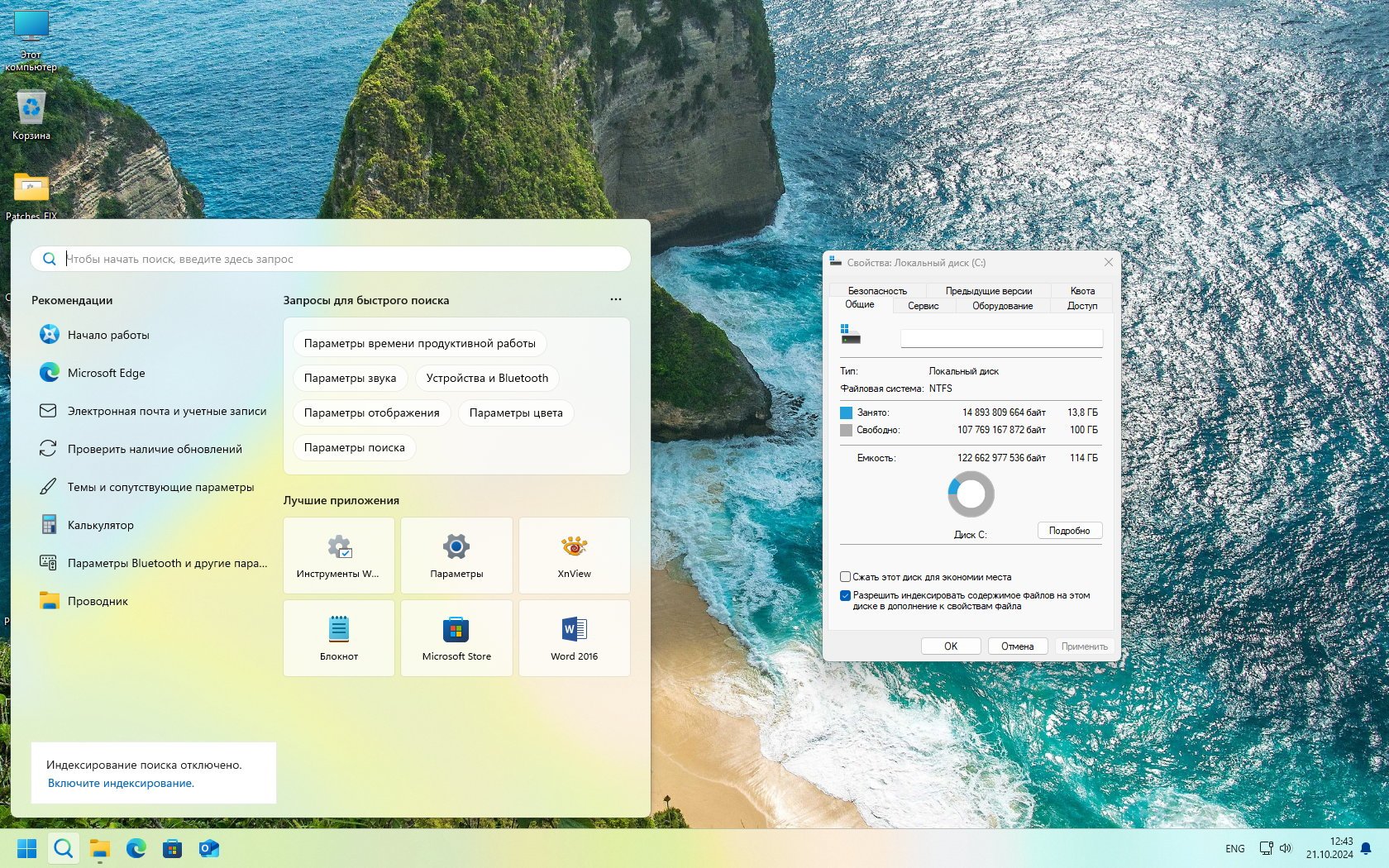Click the Подробно button in disk properties
The height and width of the screenshot is (868, 1389).
point(1069,531)
